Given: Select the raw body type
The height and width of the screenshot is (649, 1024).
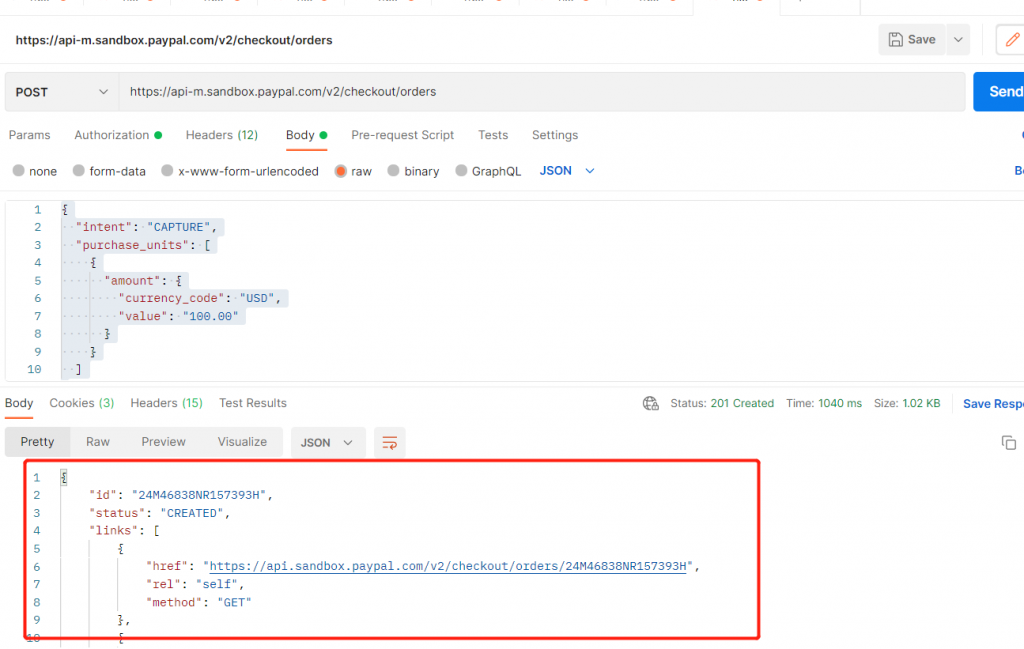Looking at the screenshot, I should pyautogui.click(x=353, y=171).
